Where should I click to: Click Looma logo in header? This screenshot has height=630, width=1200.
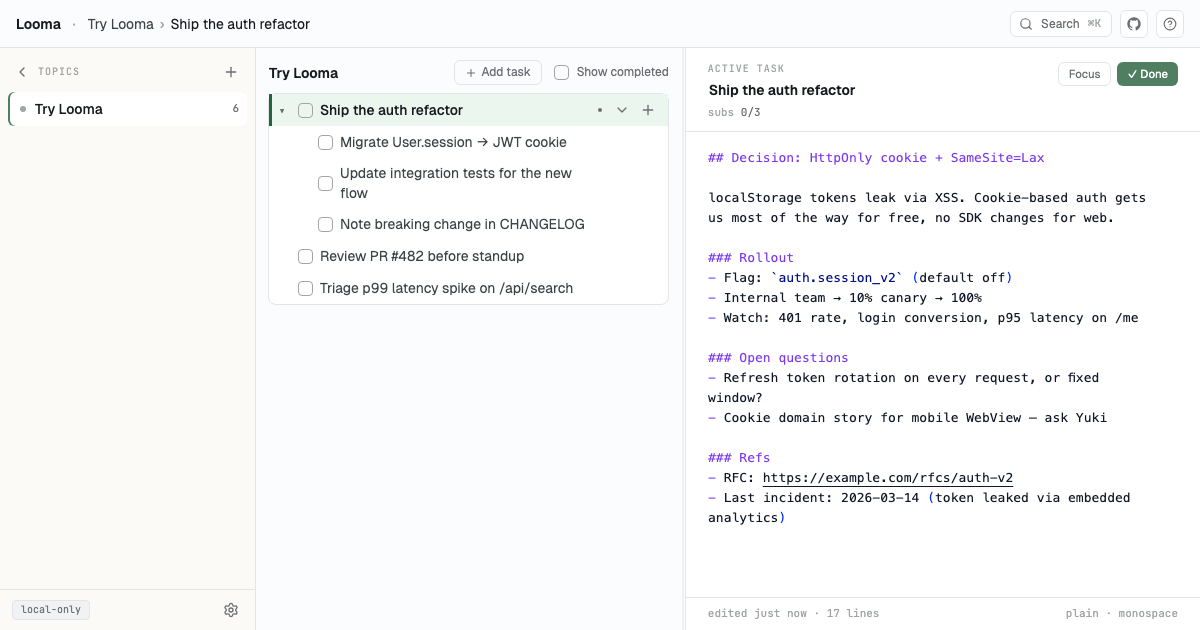pyautogui.click(x=38, y=24)
